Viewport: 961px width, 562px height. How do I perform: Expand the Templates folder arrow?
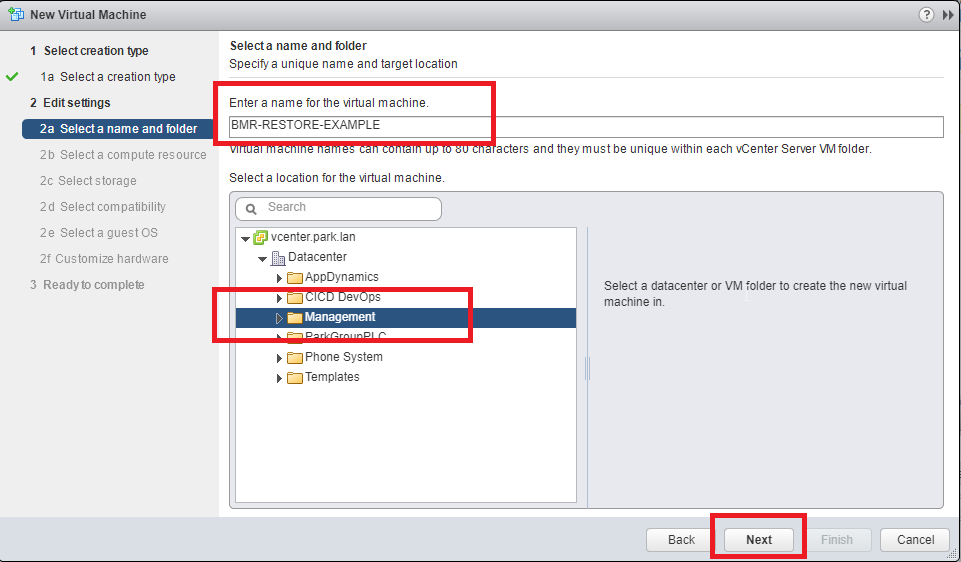pos(279,378)
